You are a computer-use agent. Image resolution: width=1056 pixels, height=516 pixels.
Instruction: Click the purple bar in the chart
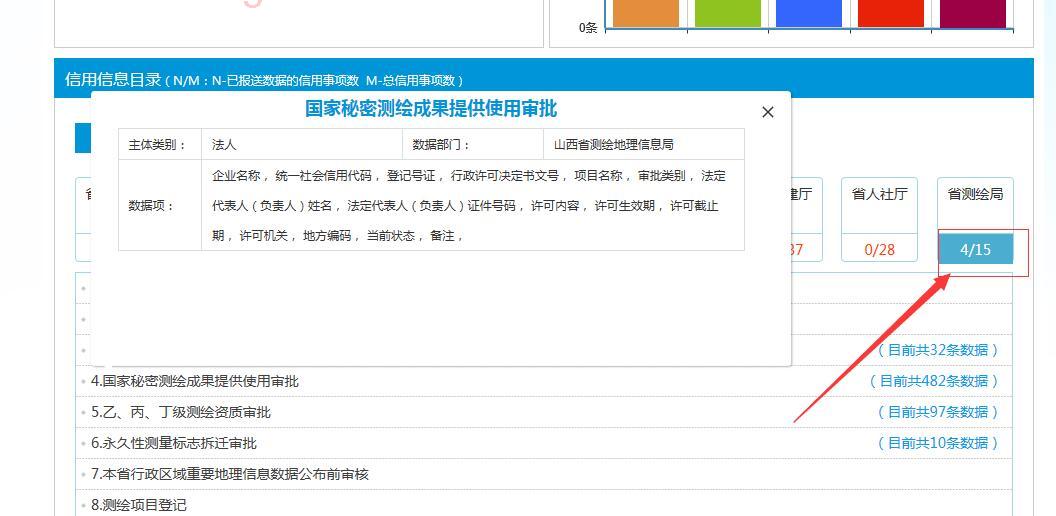coord(971,13)
